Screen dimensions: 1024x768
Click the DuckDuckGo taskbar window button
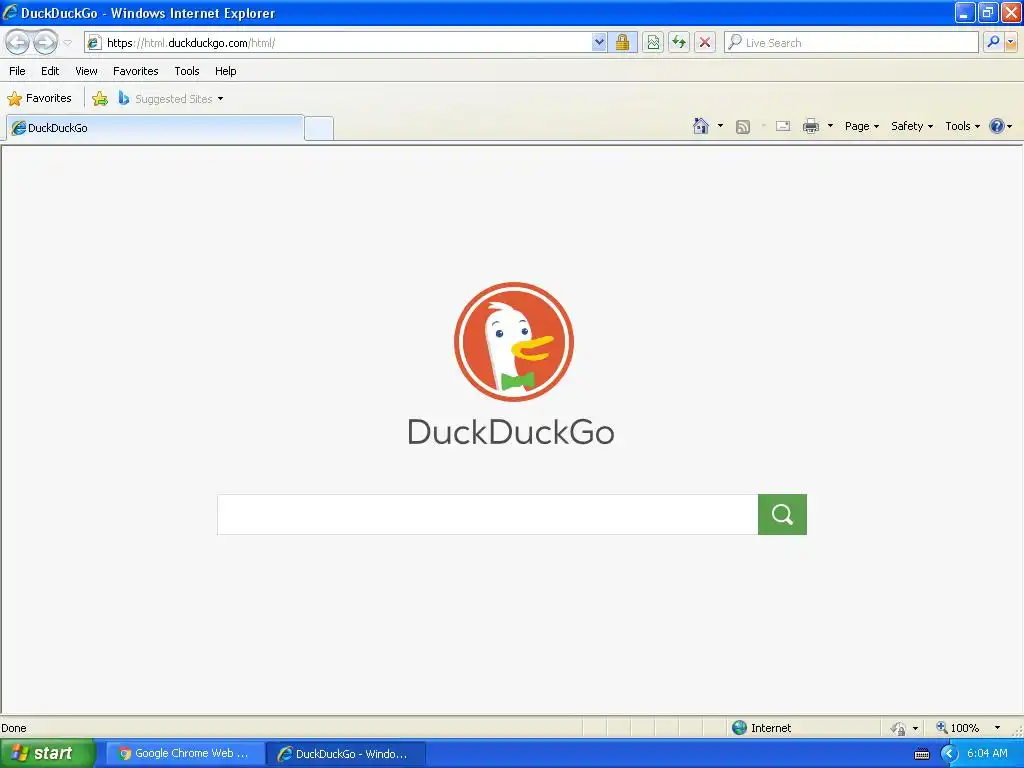tap(346, 754)
